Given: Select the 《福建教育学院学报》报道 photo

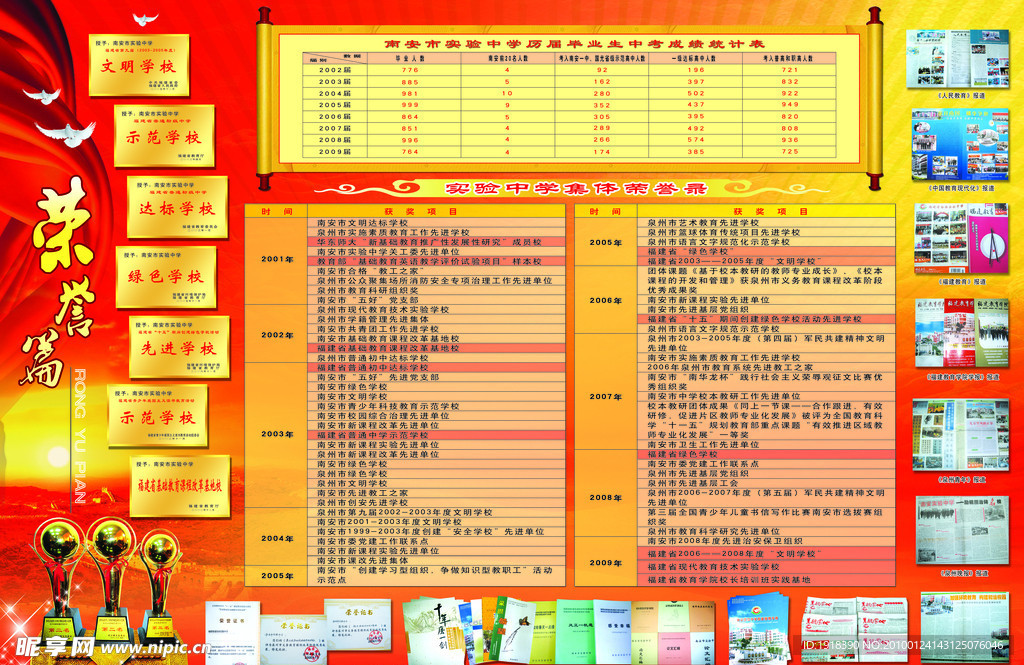Looking at the screenshot, I should point(962,333).
